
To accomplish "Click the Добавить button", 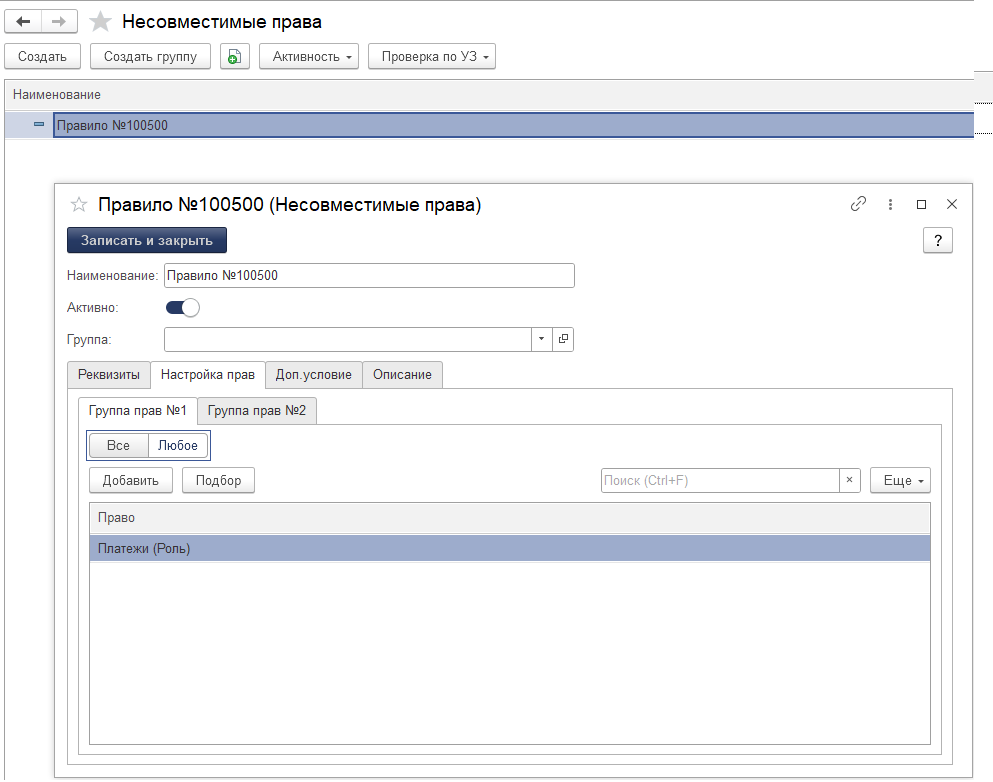I will coord(130,481).
